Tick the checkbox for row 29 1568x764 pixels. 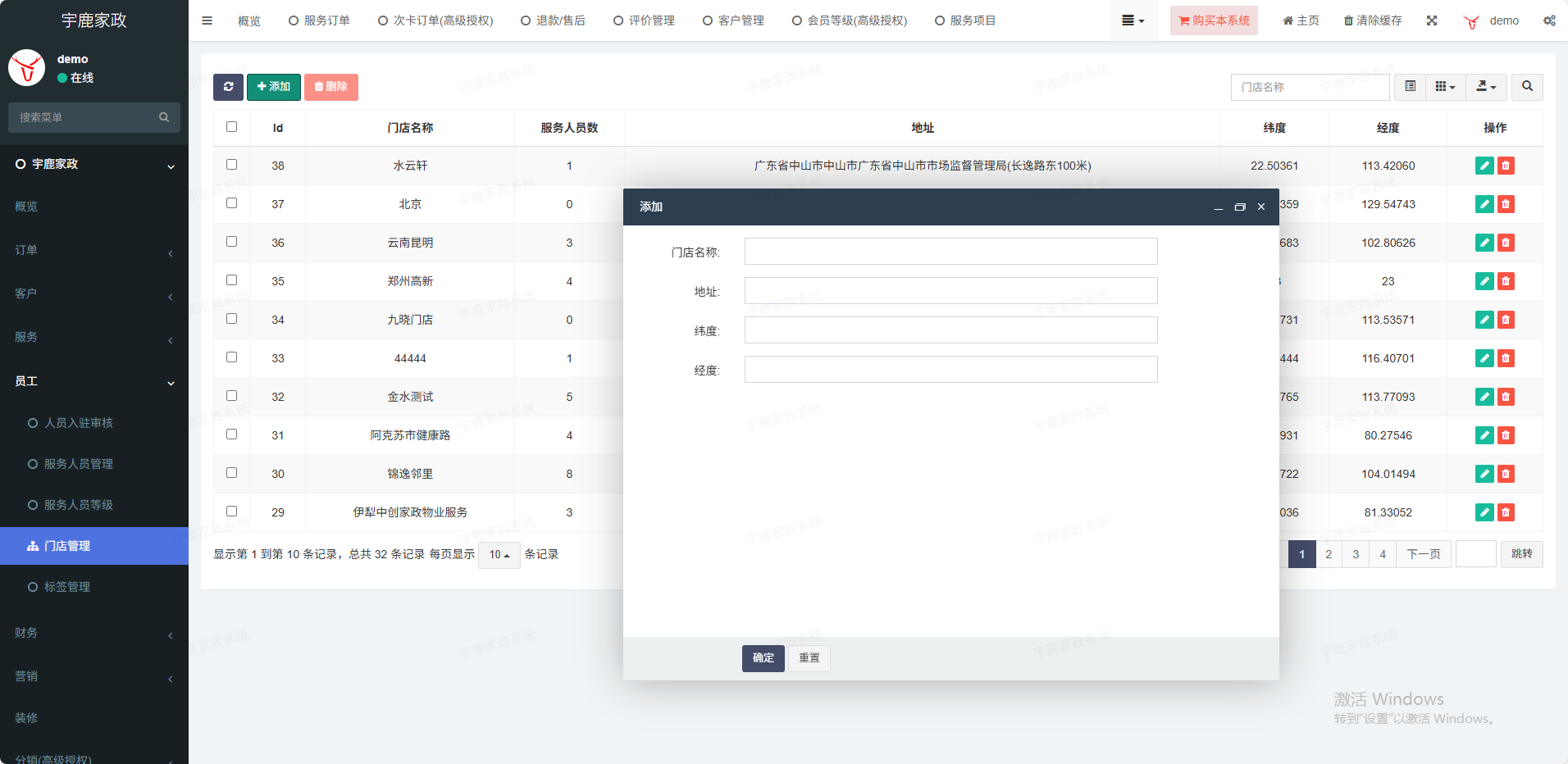coord(232,512)
